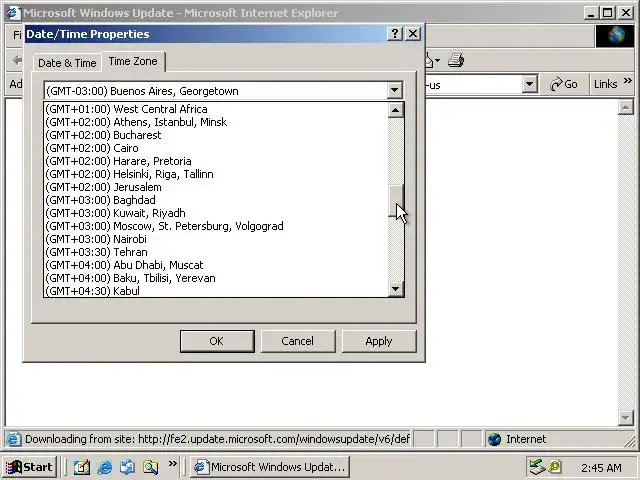
Task: Select (GMT+02:00) Helsinki, Riga, Tallinn
Action: [216, 174]
